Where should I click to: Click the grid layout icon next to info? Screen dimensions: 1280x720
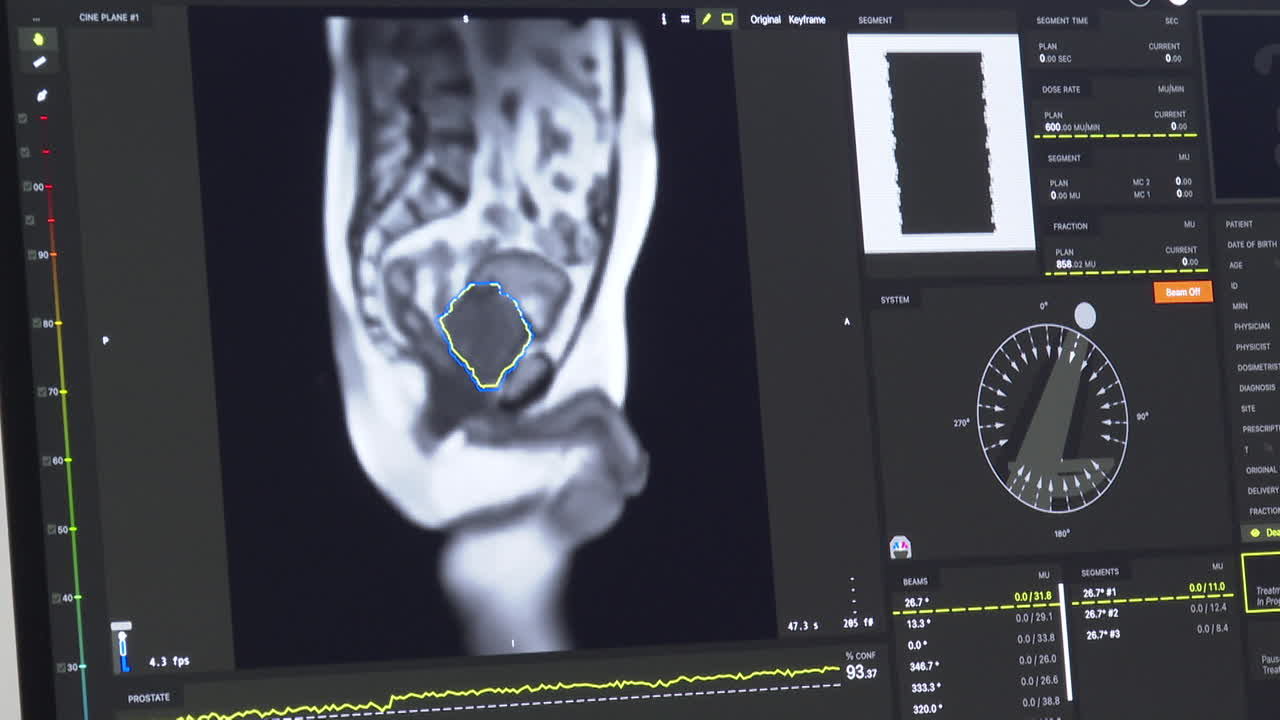point(686,18)
